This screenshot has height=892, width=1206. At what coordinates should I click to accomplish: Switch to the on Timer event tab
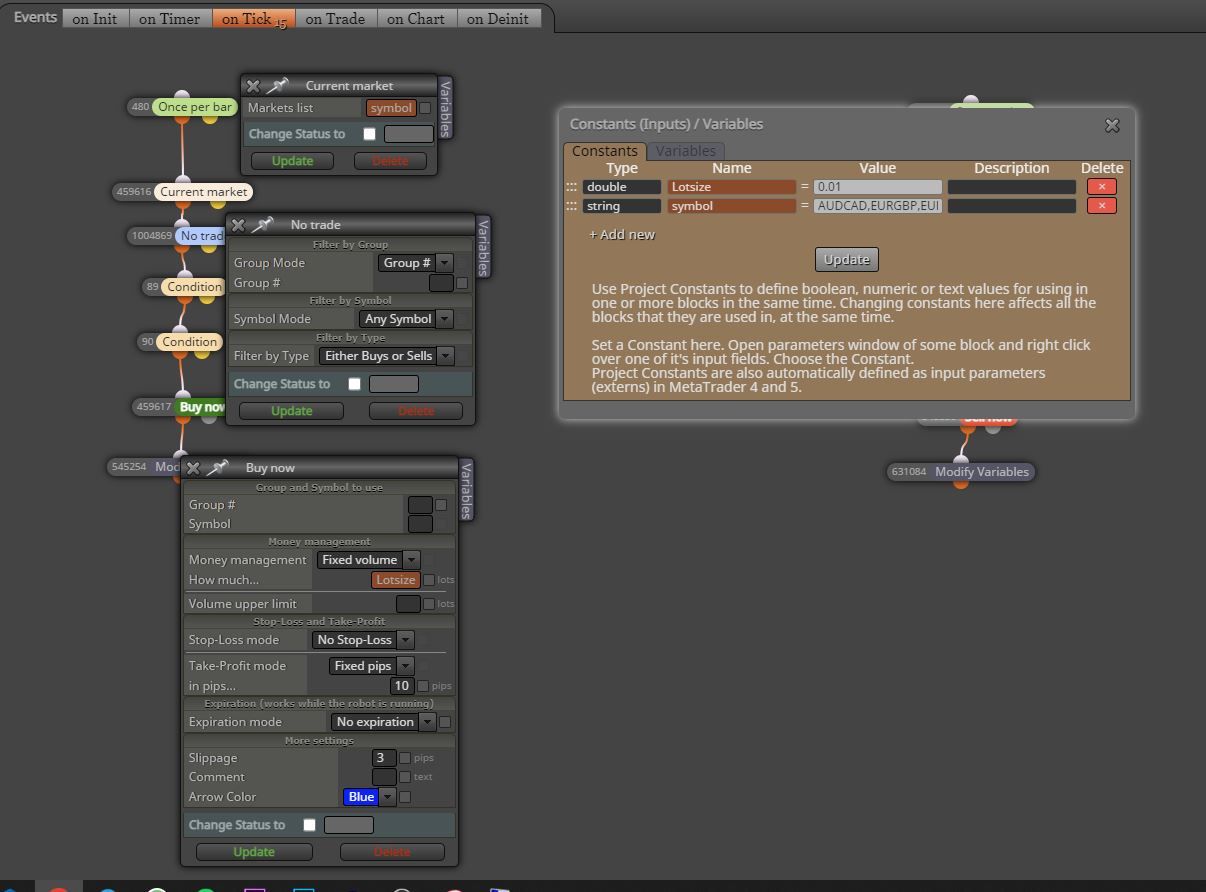(x=169, y=18)
